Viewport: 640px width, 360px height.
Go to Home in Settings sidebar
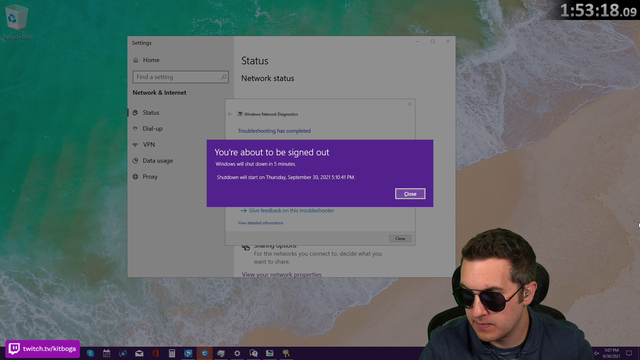pos(151,60)
